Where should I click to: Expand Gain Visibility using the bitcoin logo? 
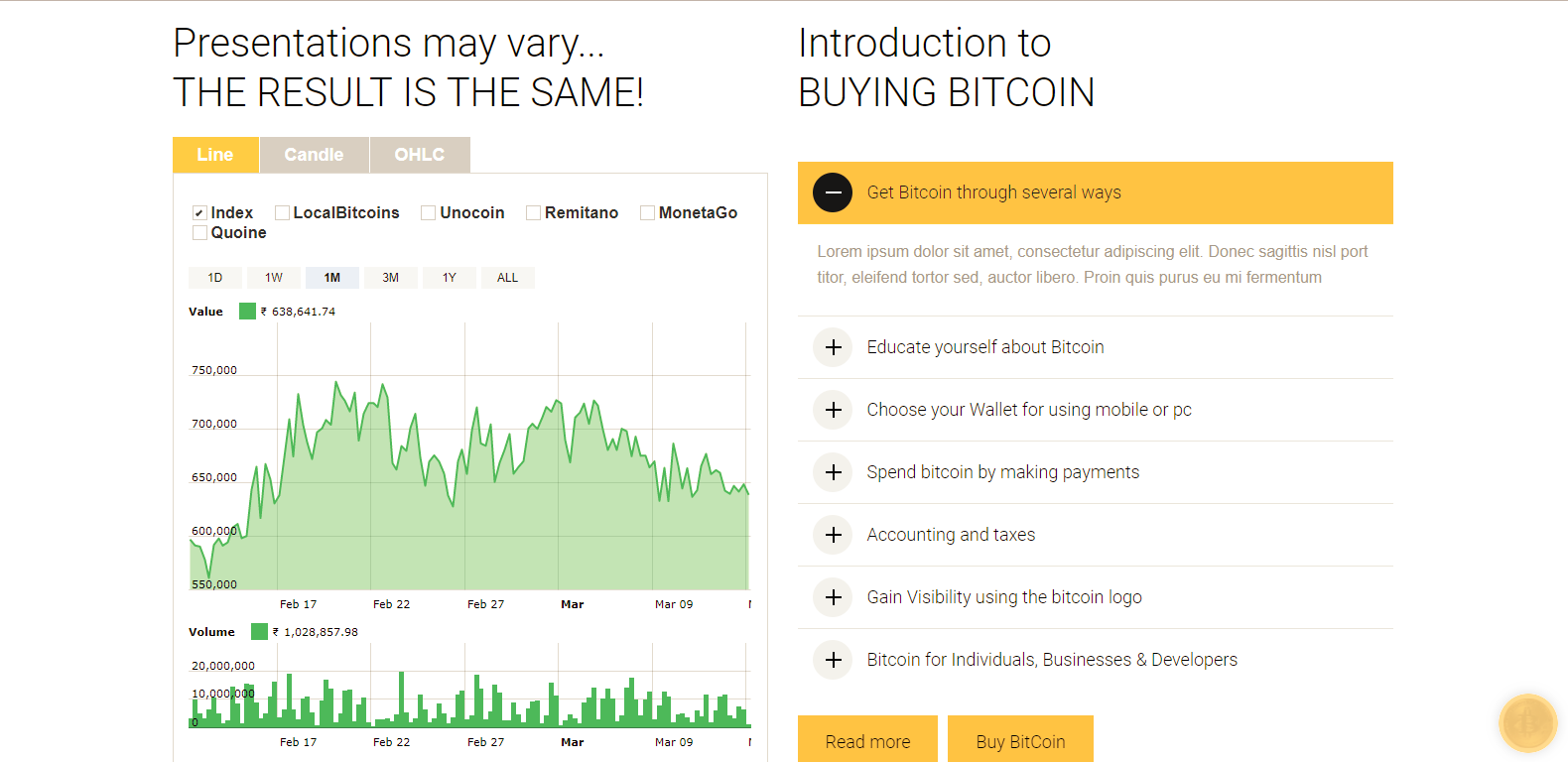pos(833,597)
